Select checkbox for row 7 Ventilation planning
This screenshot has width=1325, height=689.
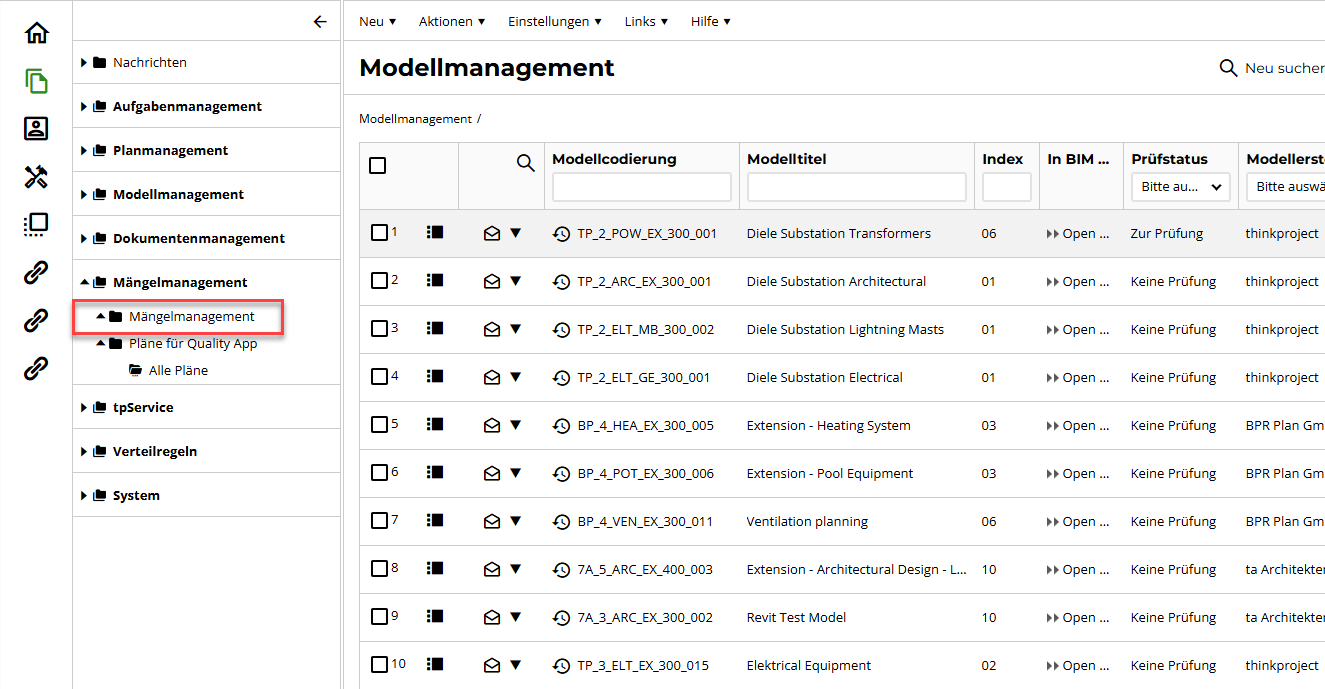coord(379,521)
